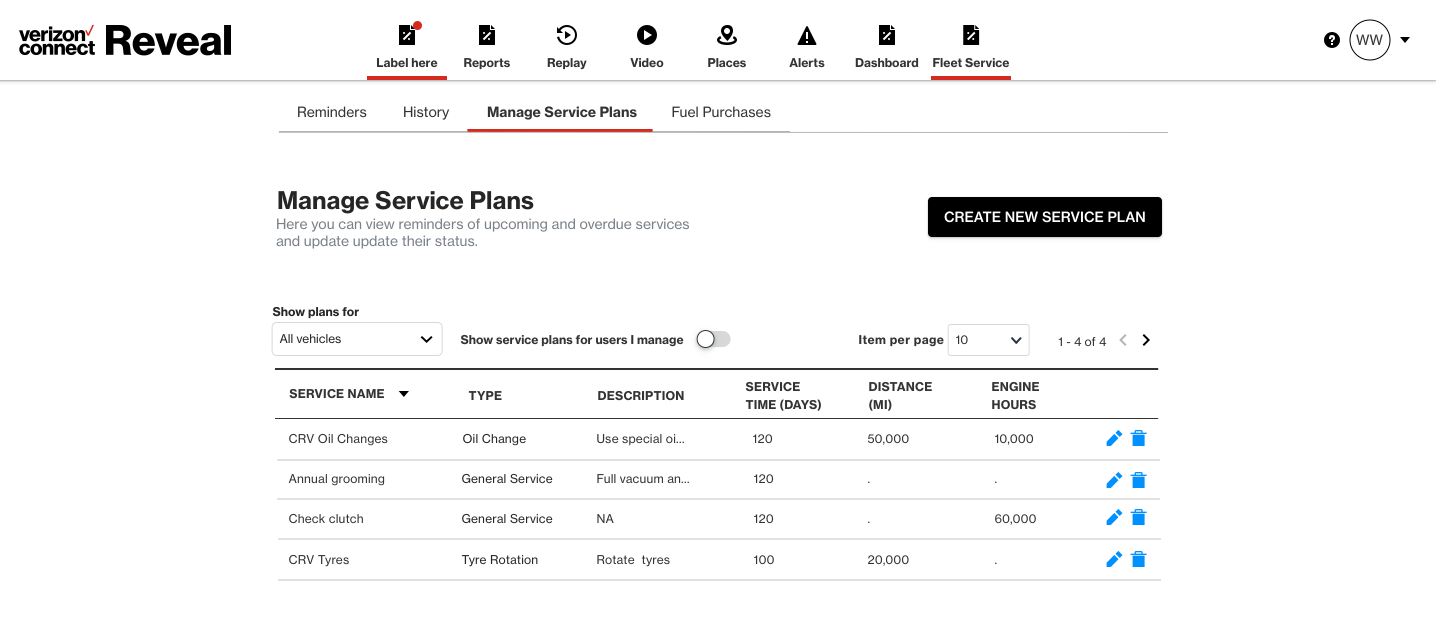Click the 'Full vacuum an...' description

click(x=643, y=479)
